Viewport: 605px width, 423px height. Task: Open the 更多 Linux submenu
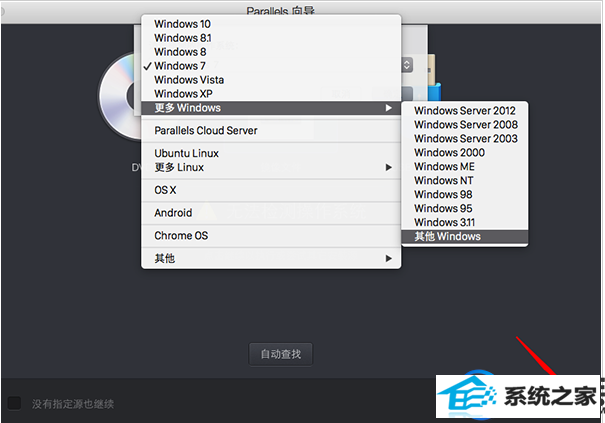coord(271,167)
